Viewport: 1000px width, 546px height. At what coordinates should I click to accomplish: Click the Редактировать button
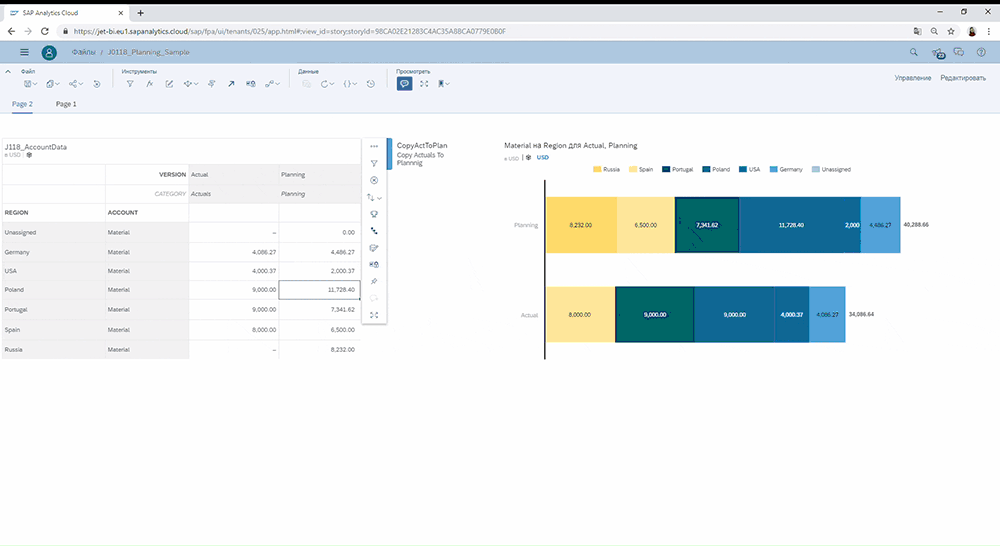[x=963, y=78]
